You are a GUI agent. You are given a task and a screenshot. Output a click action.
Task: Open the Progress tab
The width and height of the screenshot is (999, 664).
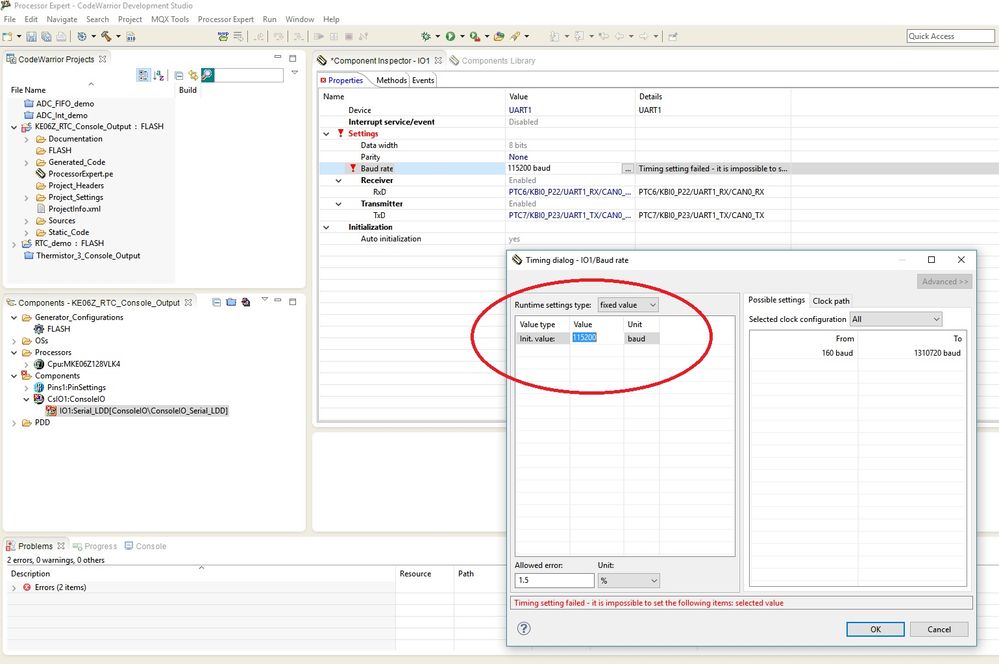point(95,546)
